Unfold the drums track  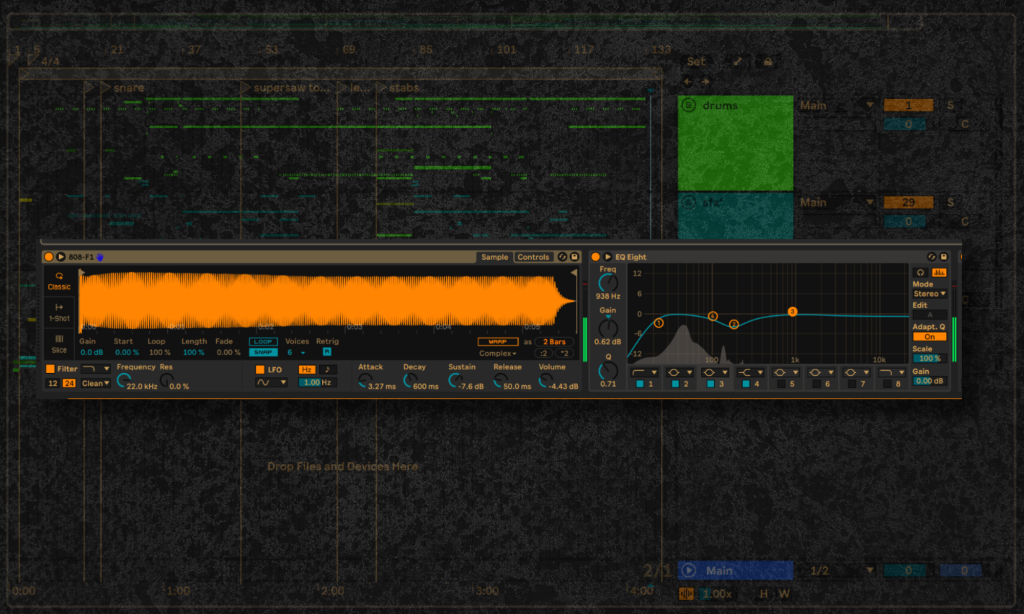688,105
